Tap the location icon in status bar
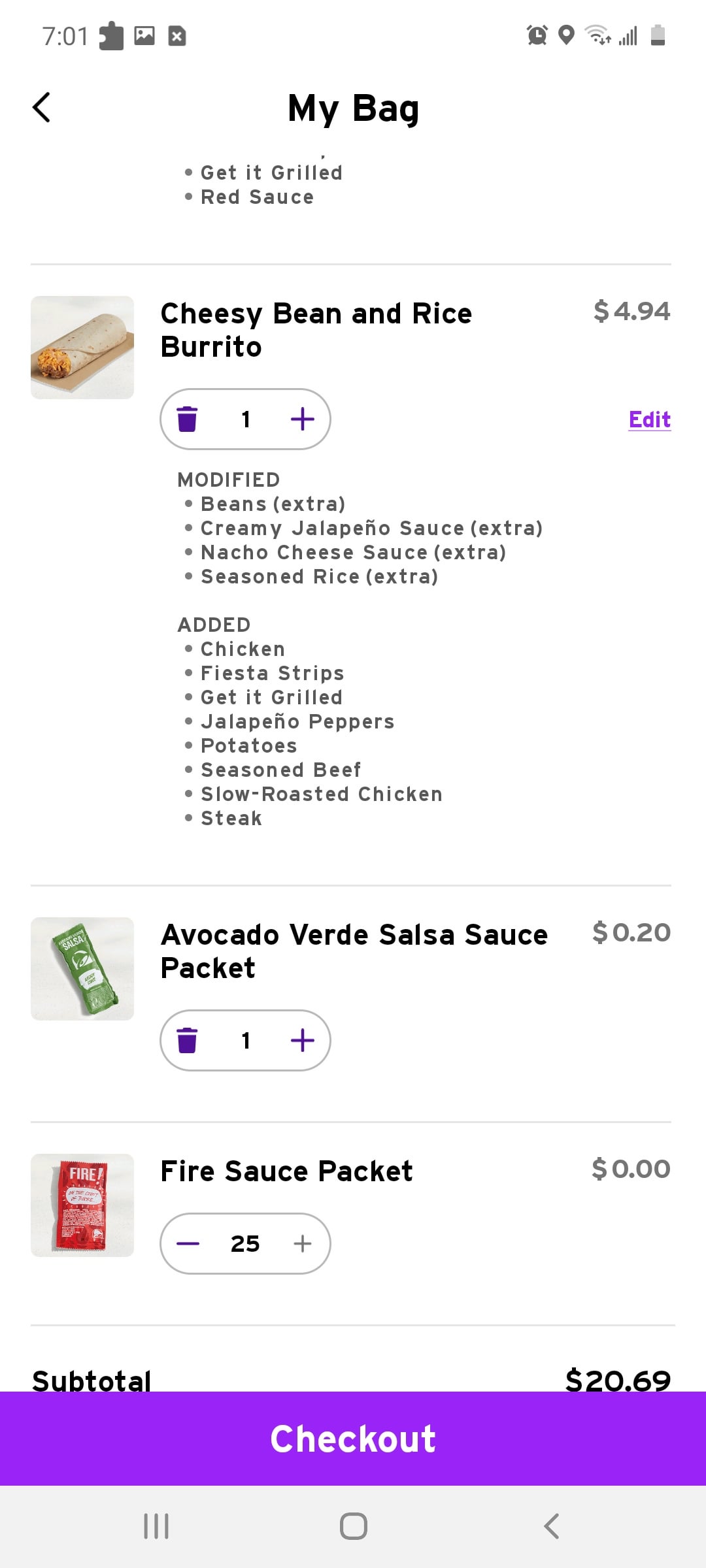Viewport: 706px width, 1568px height. (x=567, y=35)
